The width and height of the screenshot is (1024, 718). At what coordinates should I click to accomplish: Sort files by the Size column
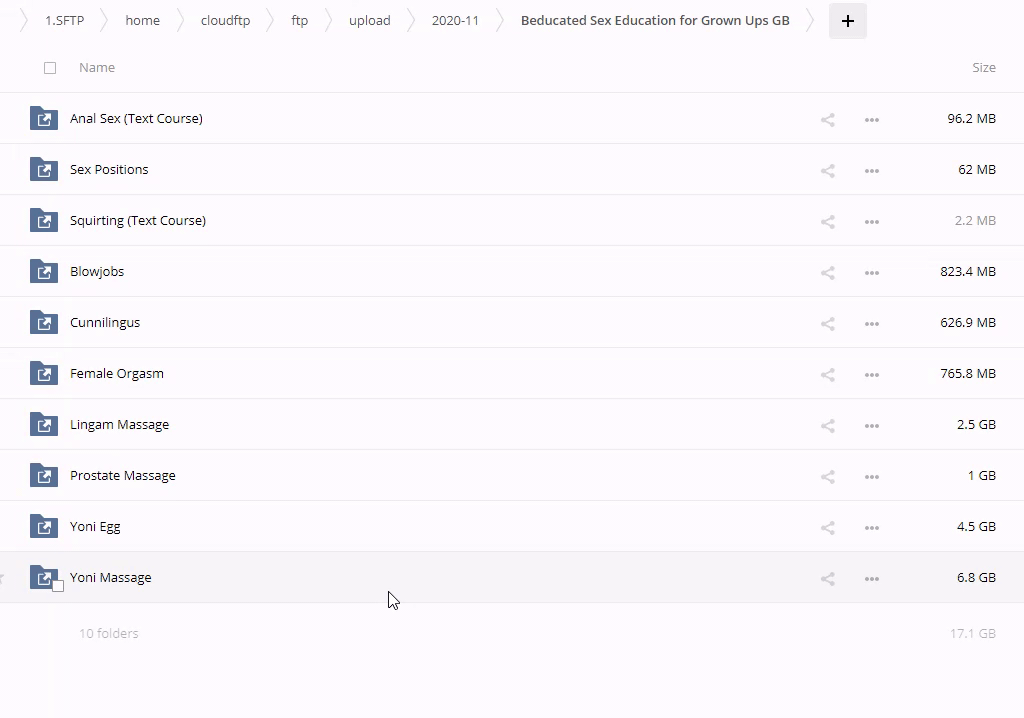(x=983, y=68)
